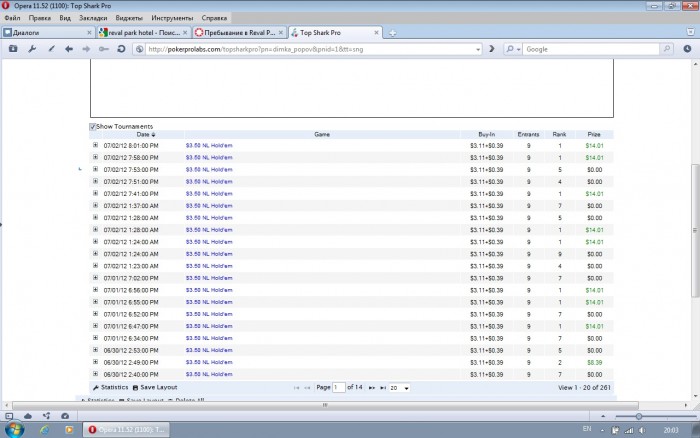Sort by the Date column header

pyautogui.click(x=143, y=134)
